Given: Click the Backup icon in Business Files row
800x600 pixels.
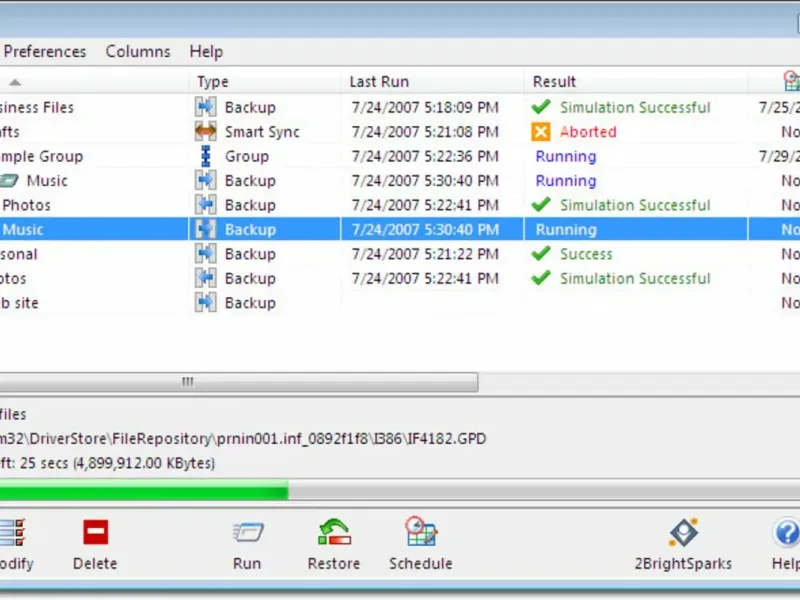Looking at the screenshot, I should (205, 107).
